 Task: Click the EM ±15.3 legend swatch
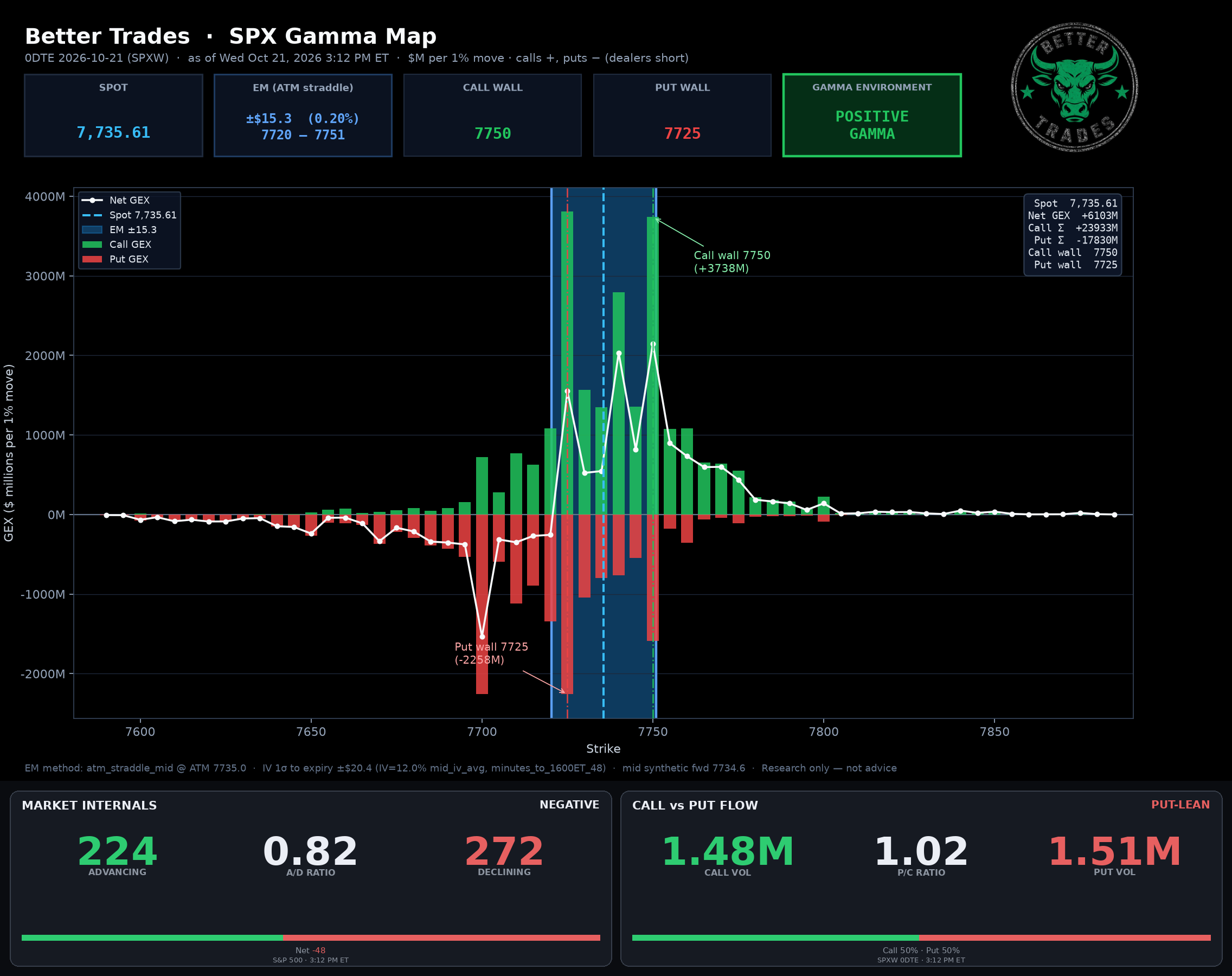92,230
